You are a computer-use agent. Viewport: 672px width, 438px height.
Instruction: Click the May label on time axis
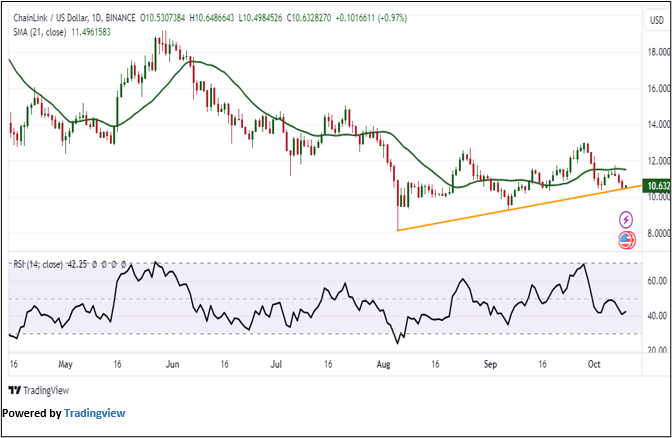[x=65, y=365]
